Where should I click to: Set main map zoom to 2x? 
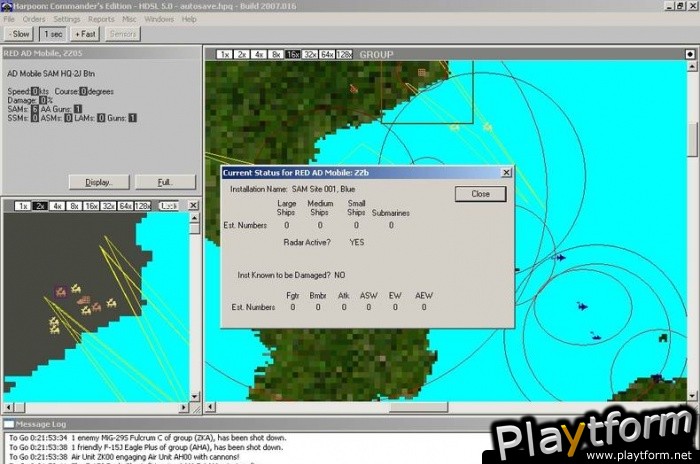pyautogui.click(x=242, y=54)
